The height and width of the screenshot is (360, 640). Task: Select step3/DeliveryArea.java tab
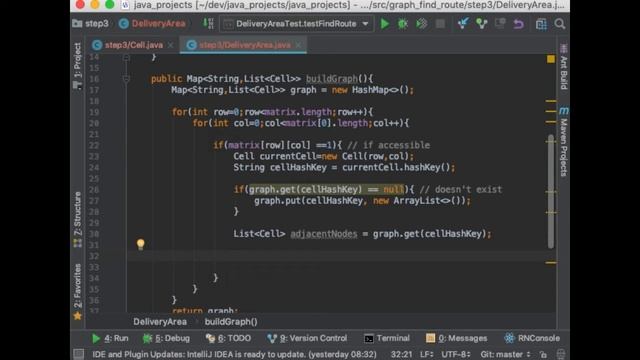[x=245, y=45]
